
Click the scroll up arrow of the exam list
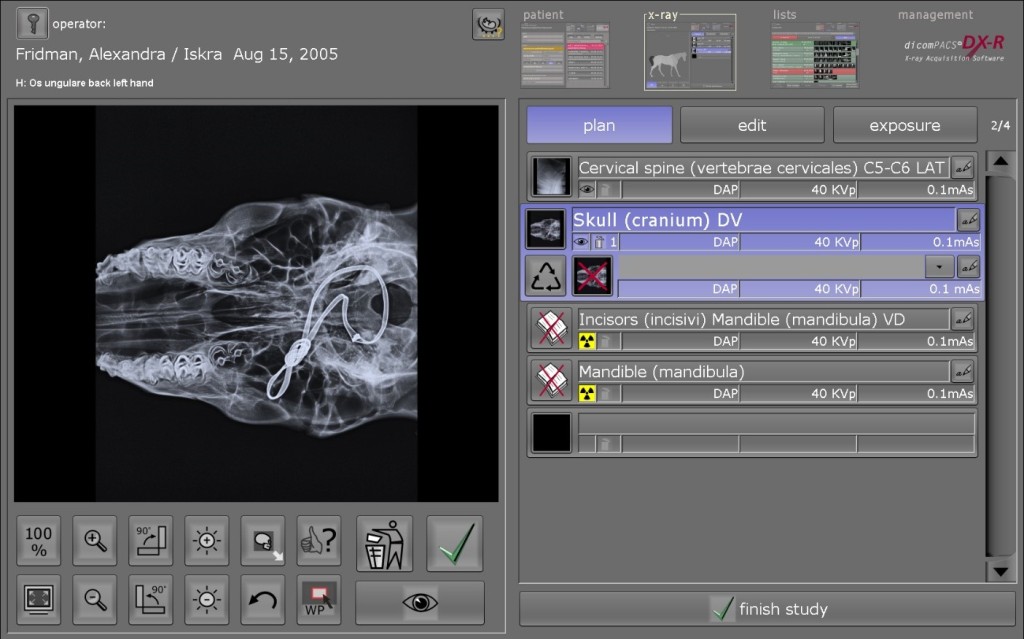(1000, 161)
